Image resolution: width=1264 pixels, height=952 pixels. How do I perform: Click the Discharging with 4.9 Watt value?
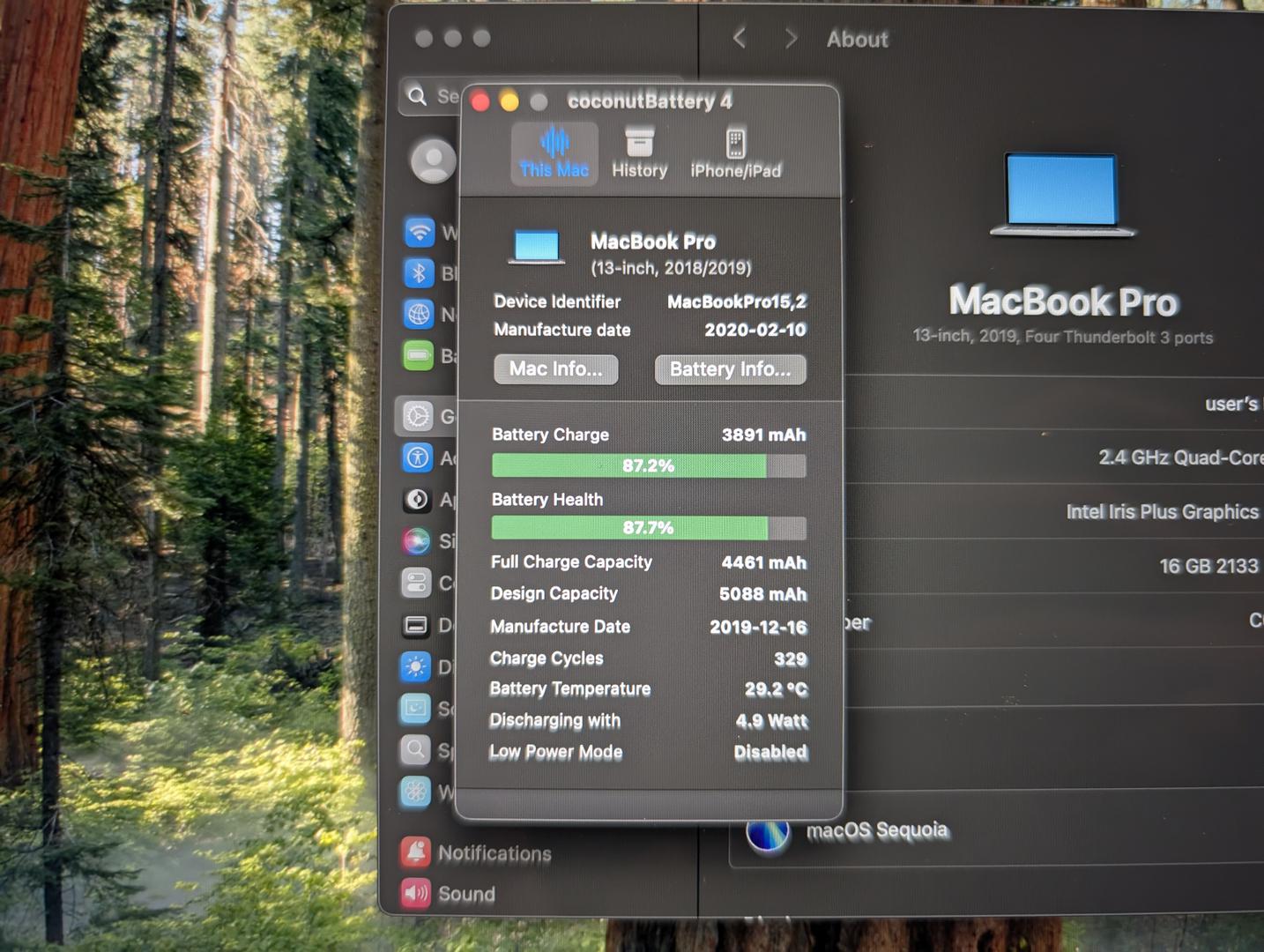772,721
